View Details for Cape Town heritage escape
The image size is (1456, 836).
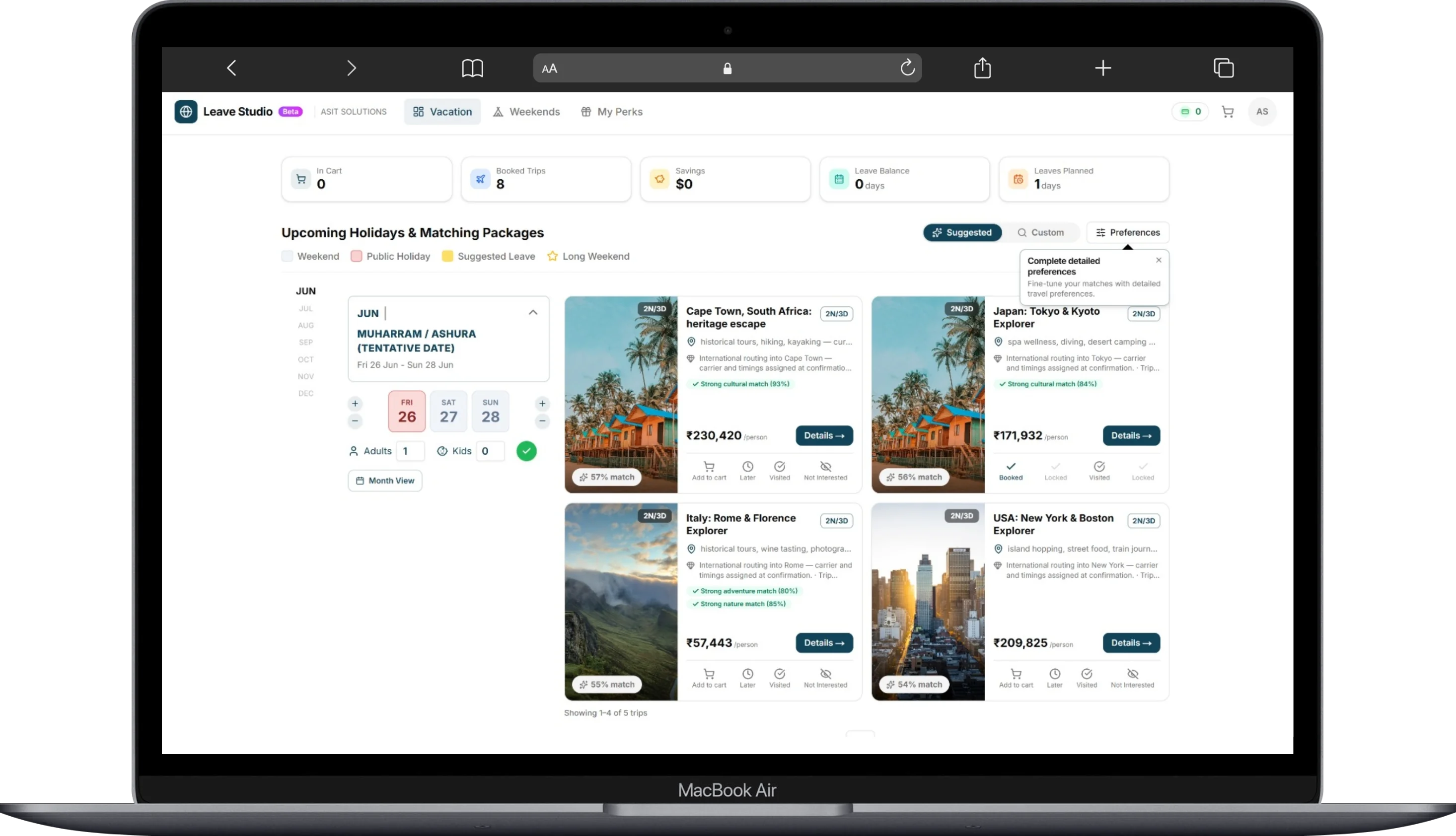click(824, 436)
